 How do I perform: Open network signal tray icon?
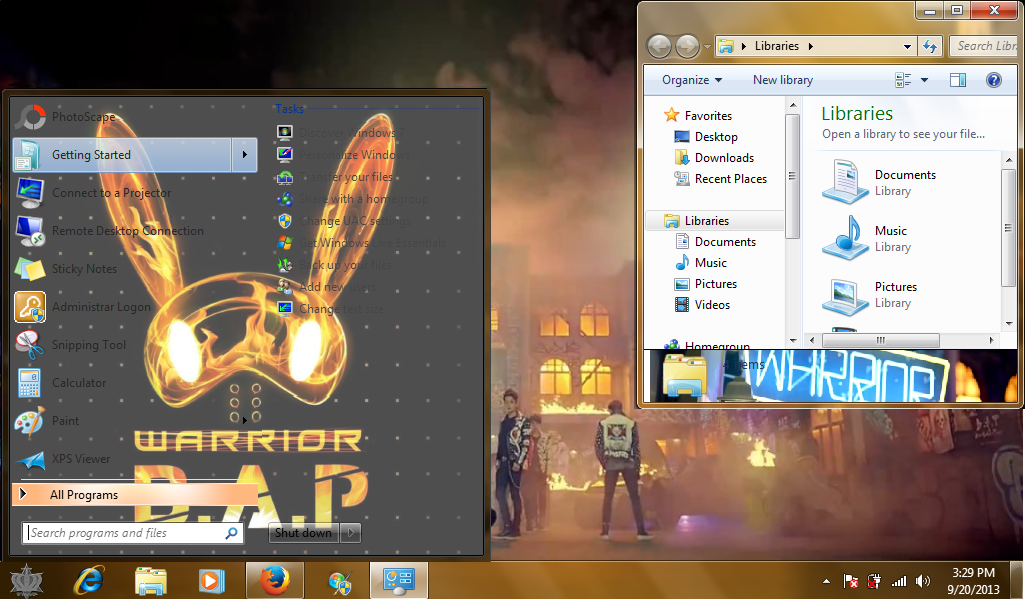(x=899, y=581)
